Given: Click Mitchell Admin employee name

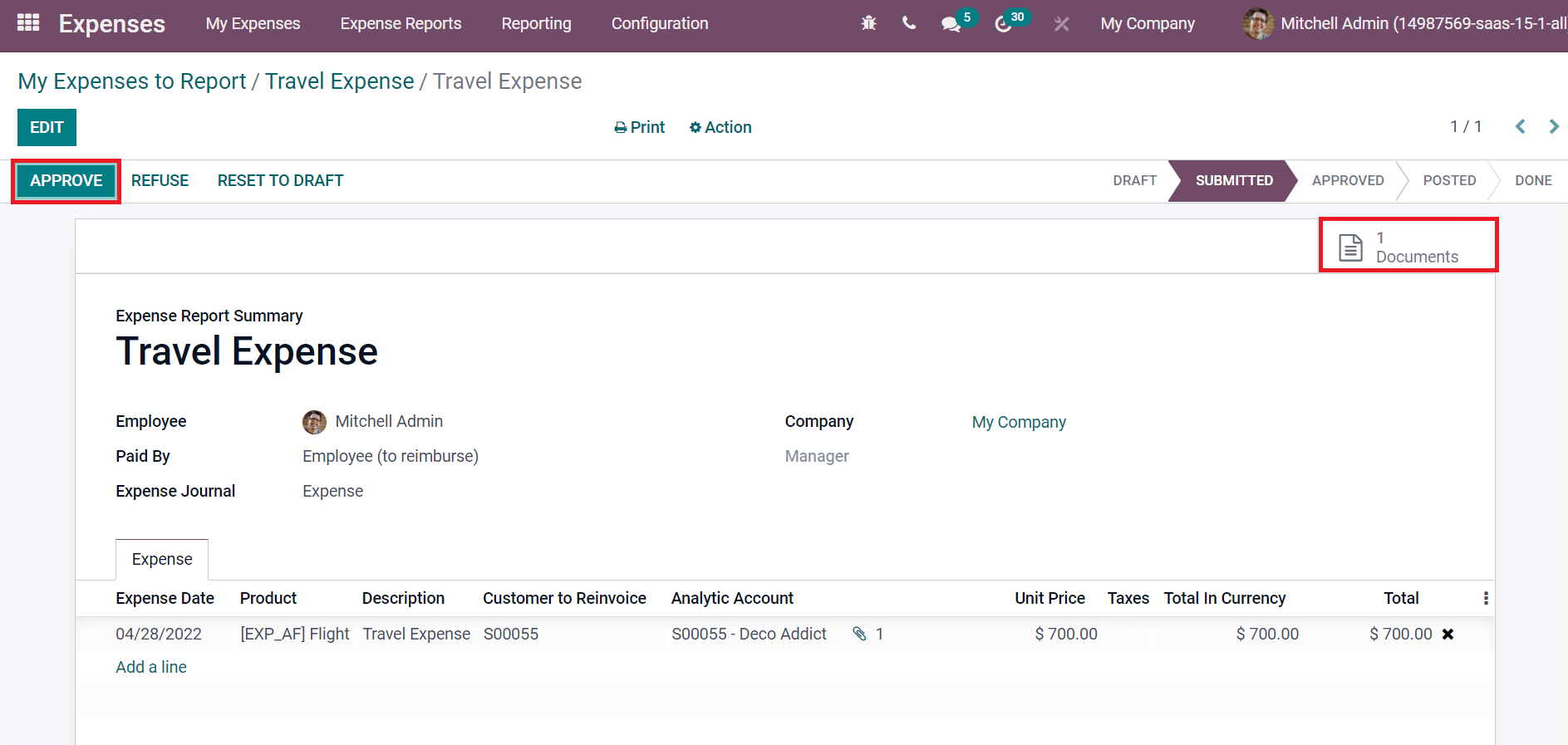Looking at the screenshot, I should tap(389, 421).
